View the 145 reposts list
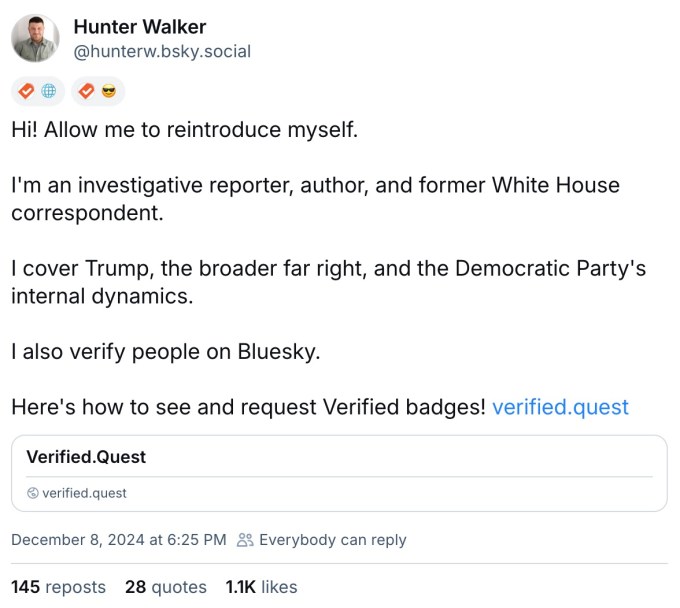Image resolution: width=680 pixels, height=608 pixels. [59, 587]
